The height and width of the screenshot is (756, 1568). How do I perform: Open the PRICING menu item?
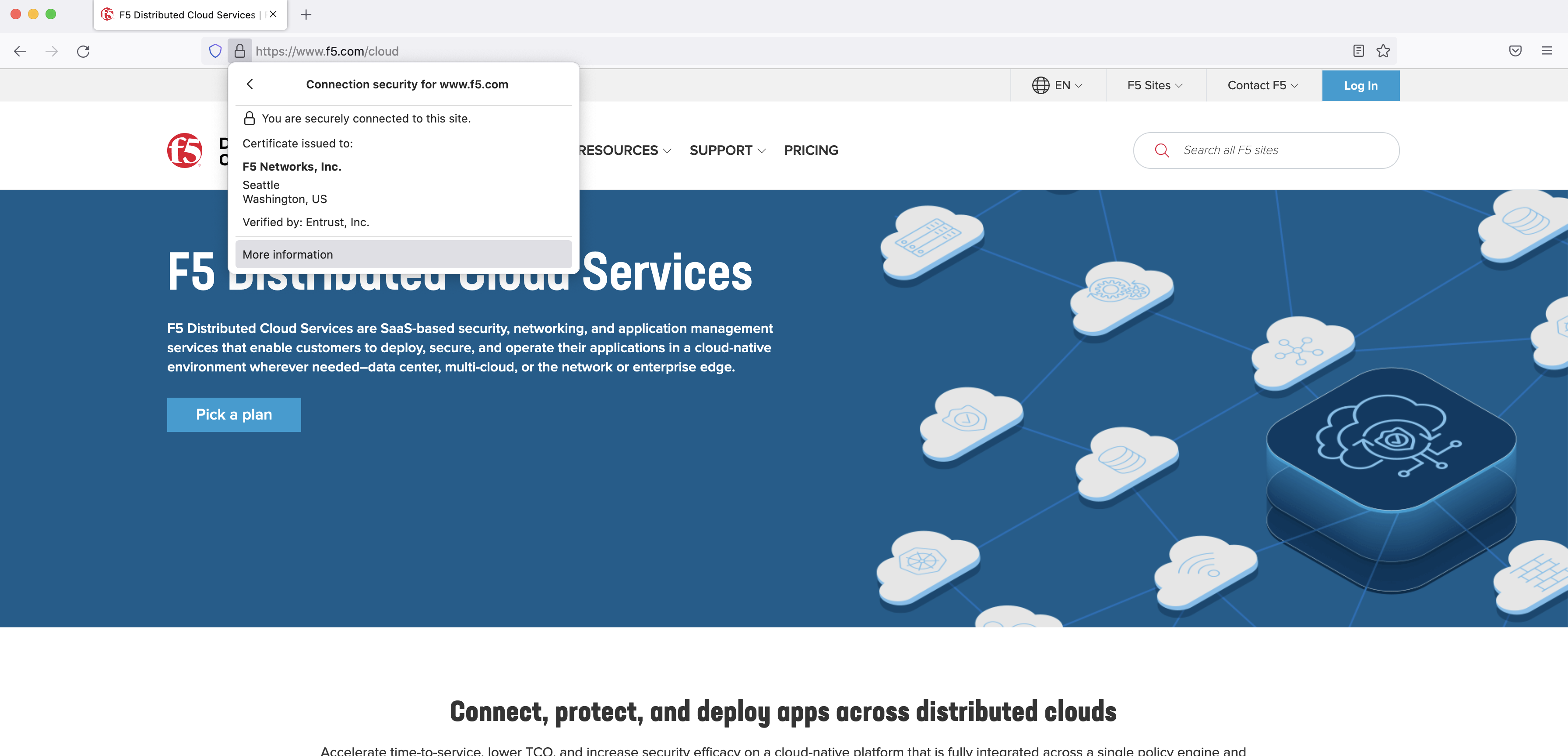[x=811, y=150]
